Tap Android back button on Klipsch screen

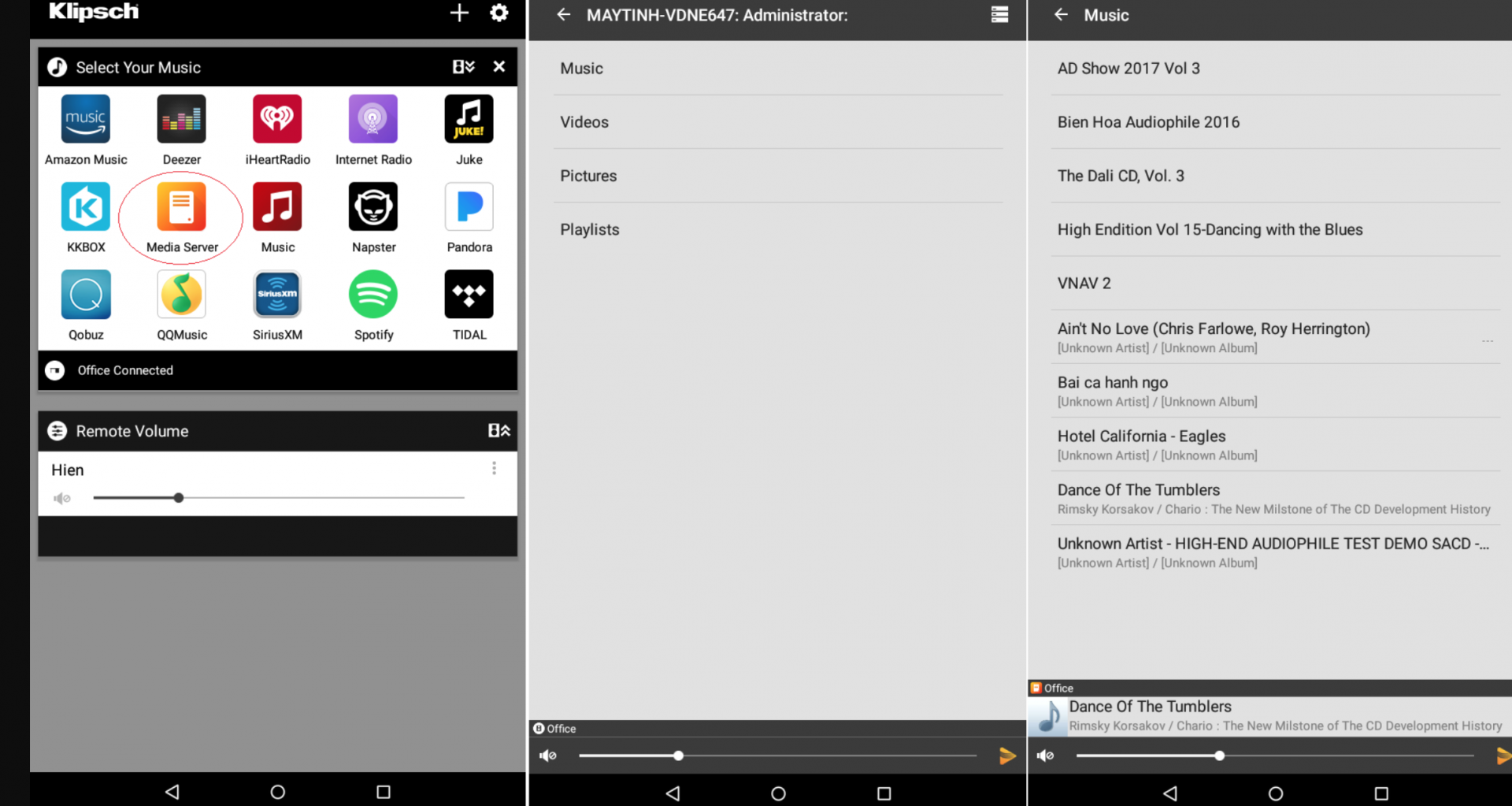(172, 791)
